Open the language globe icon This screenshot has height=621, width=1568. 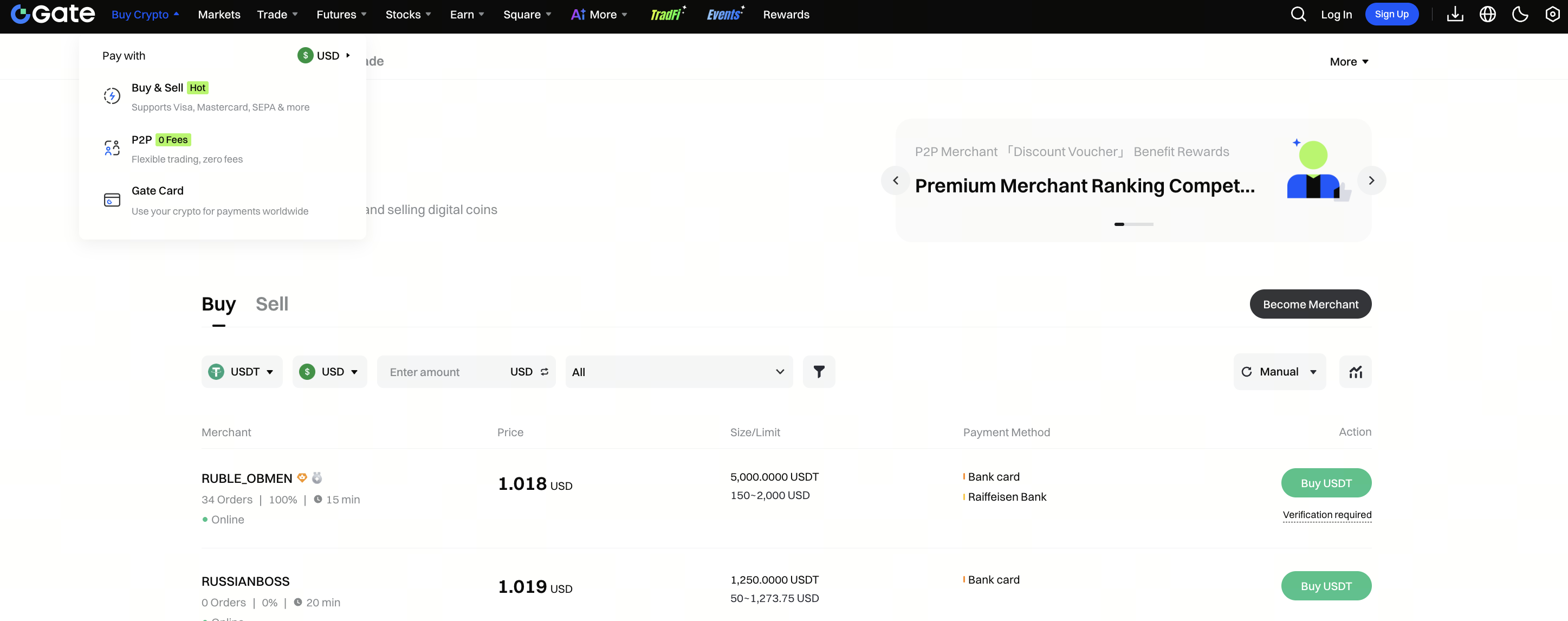(x=1487, y=14)
